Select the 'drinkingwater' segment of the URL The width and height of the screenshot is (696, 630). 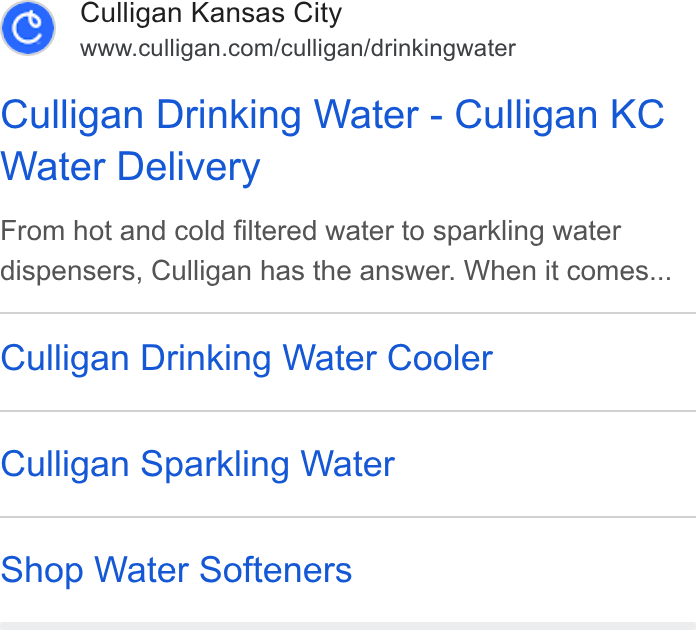pos(443,48)
